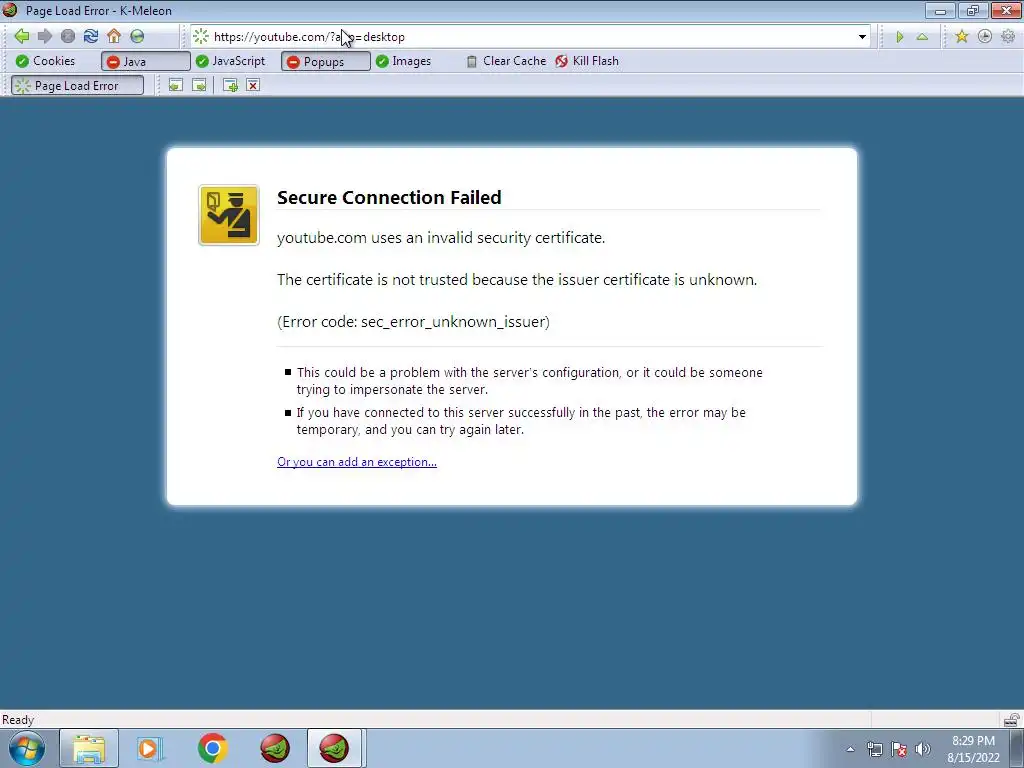Click the Kill Flash toolbar button
Screen dimensions: 1024x768
586,61
